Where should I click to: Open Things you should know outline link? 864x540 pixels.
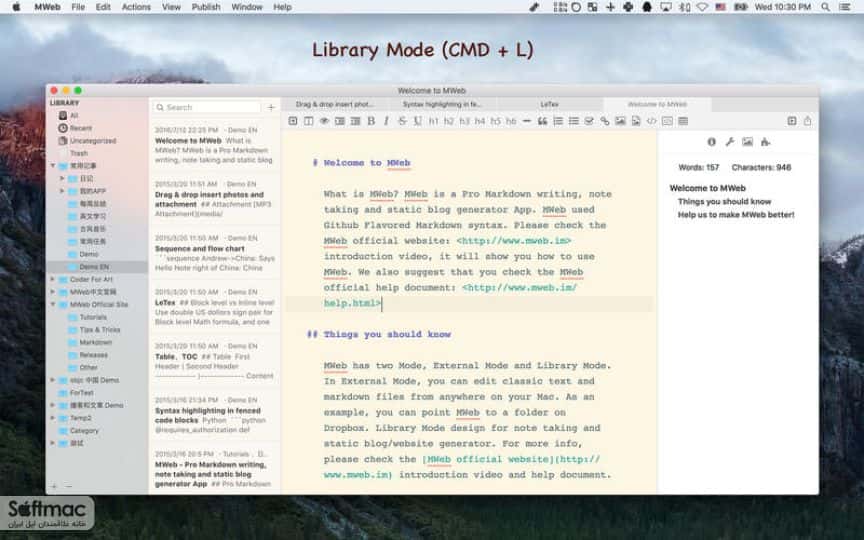[x=724, y=202]
